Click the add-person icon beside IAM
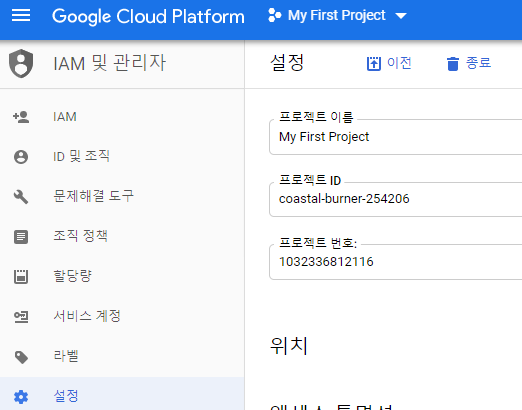Screen dimensions: 522x410 [21, 117]
